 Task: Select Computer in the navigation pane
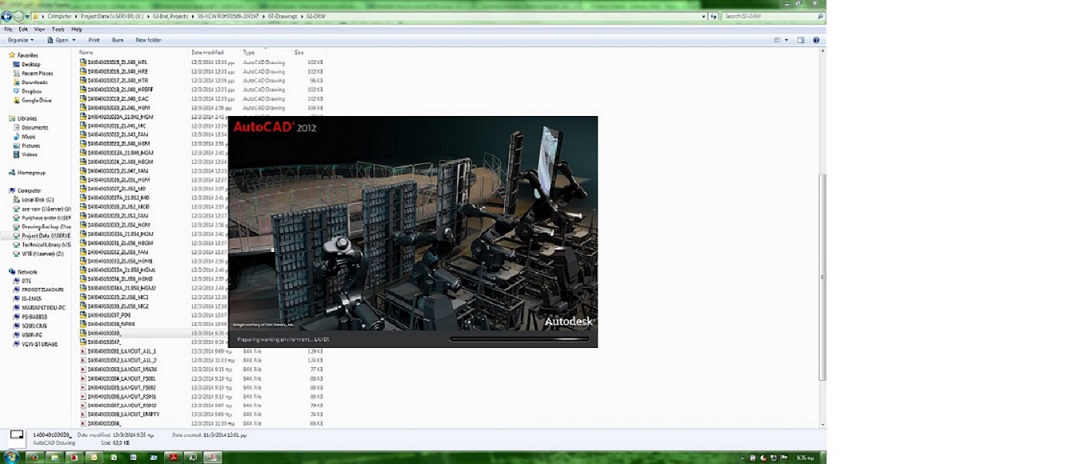pyautogui.click(x=29, y=190)
